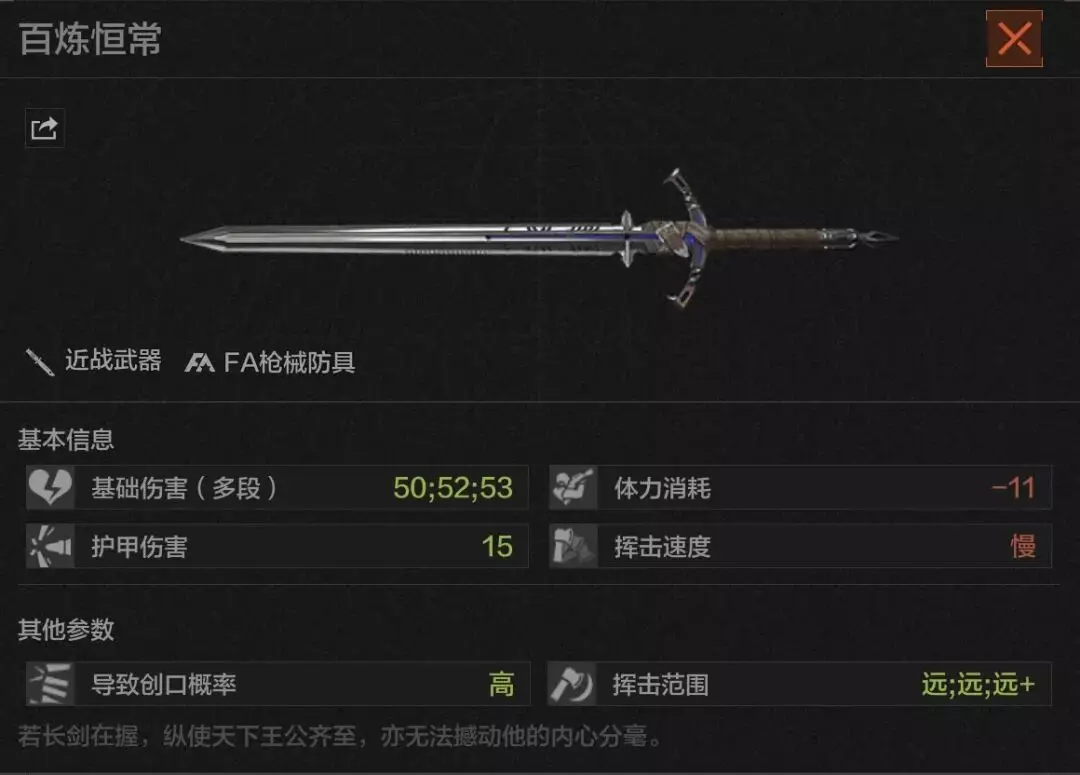Click the 百炼恒常 title text
Screen dimensions: 1080x775
coord(90,39)
